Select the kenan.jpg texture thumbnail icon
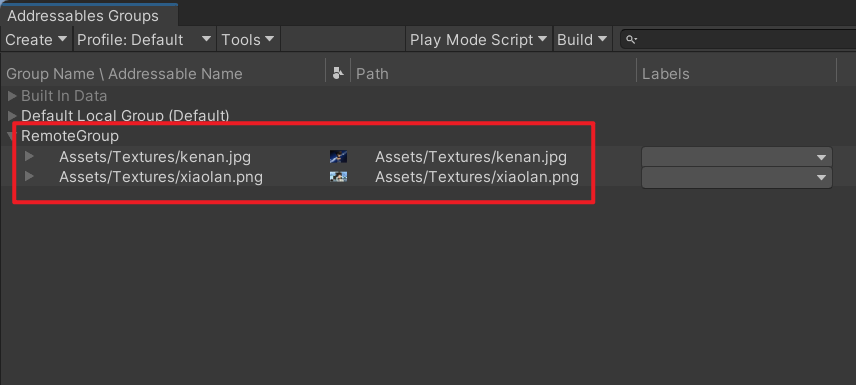Screen dimensions: 856x385 coord(338,157)
